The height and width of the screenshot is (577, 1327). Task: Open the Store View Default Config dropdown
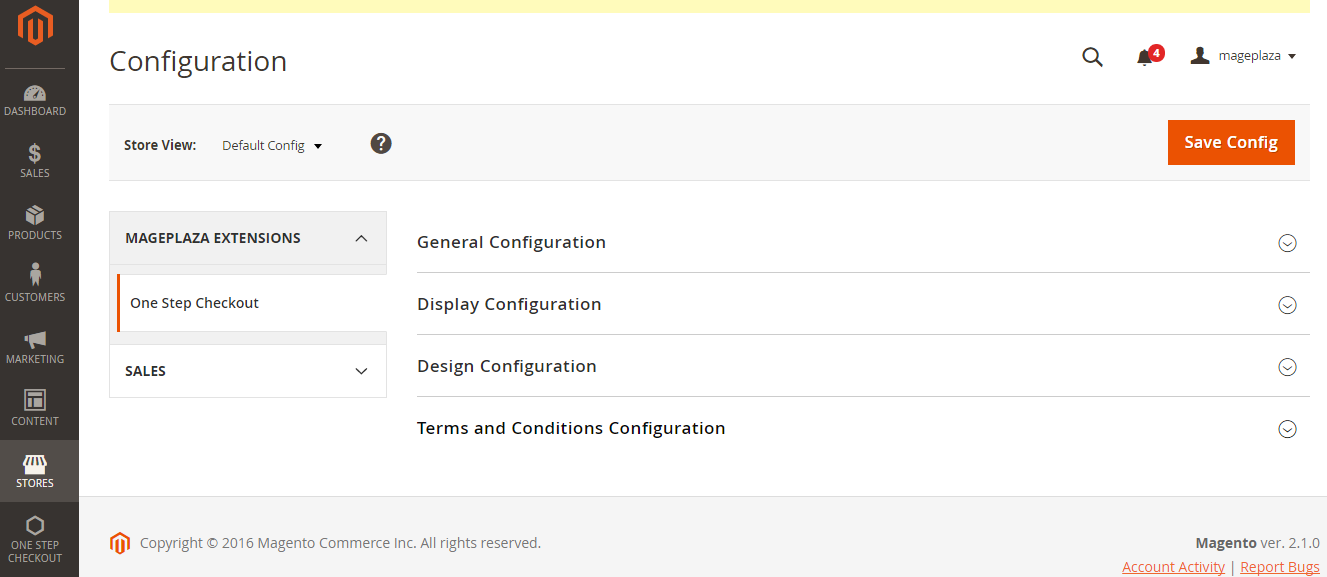[272, 146]
